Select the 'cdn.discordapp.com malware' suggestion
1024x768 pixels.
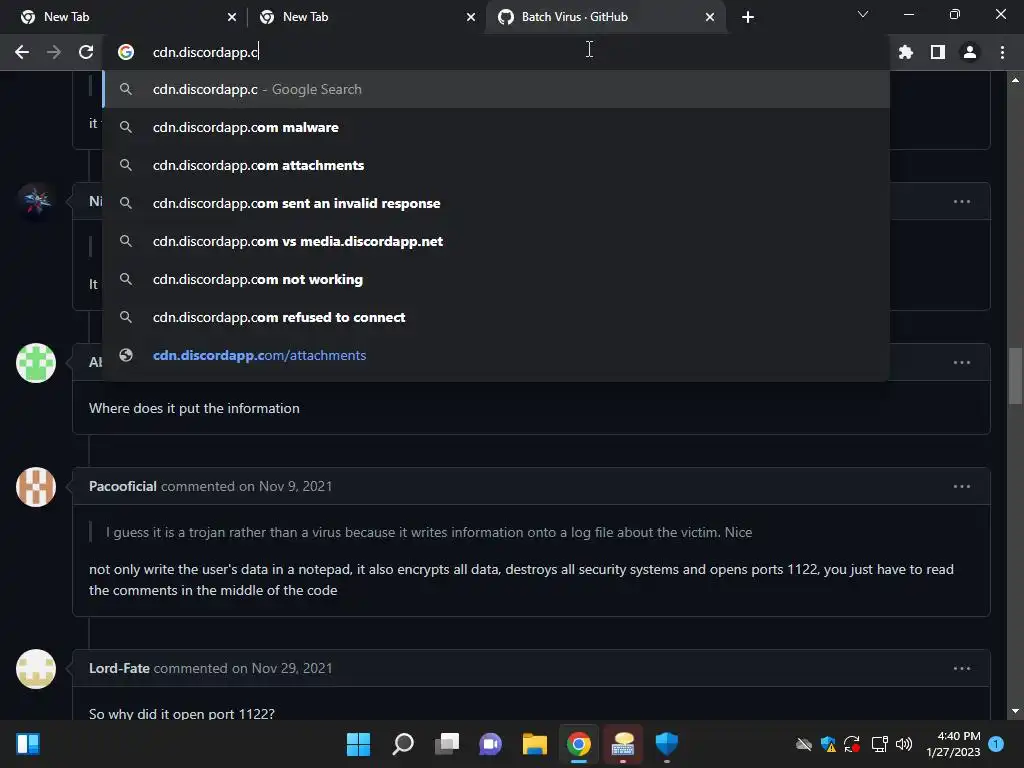pos(496,127)
